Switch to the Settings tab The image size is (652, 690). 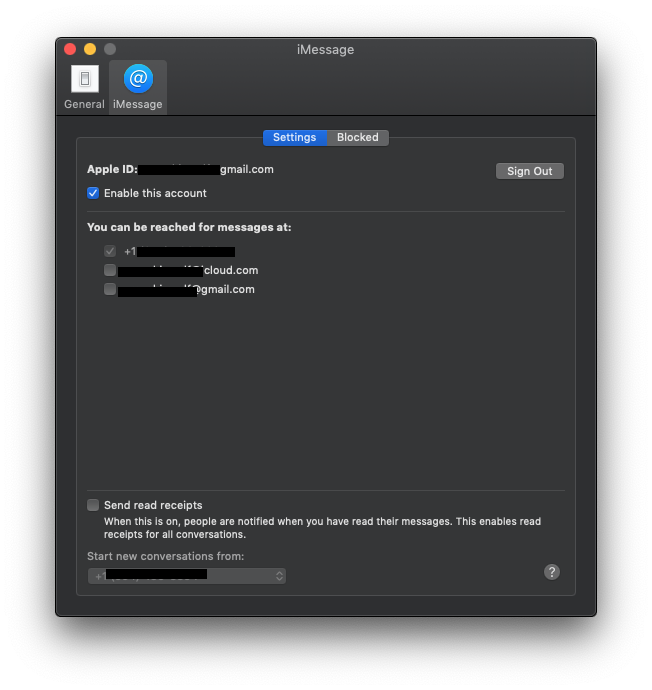click(295, 137)
